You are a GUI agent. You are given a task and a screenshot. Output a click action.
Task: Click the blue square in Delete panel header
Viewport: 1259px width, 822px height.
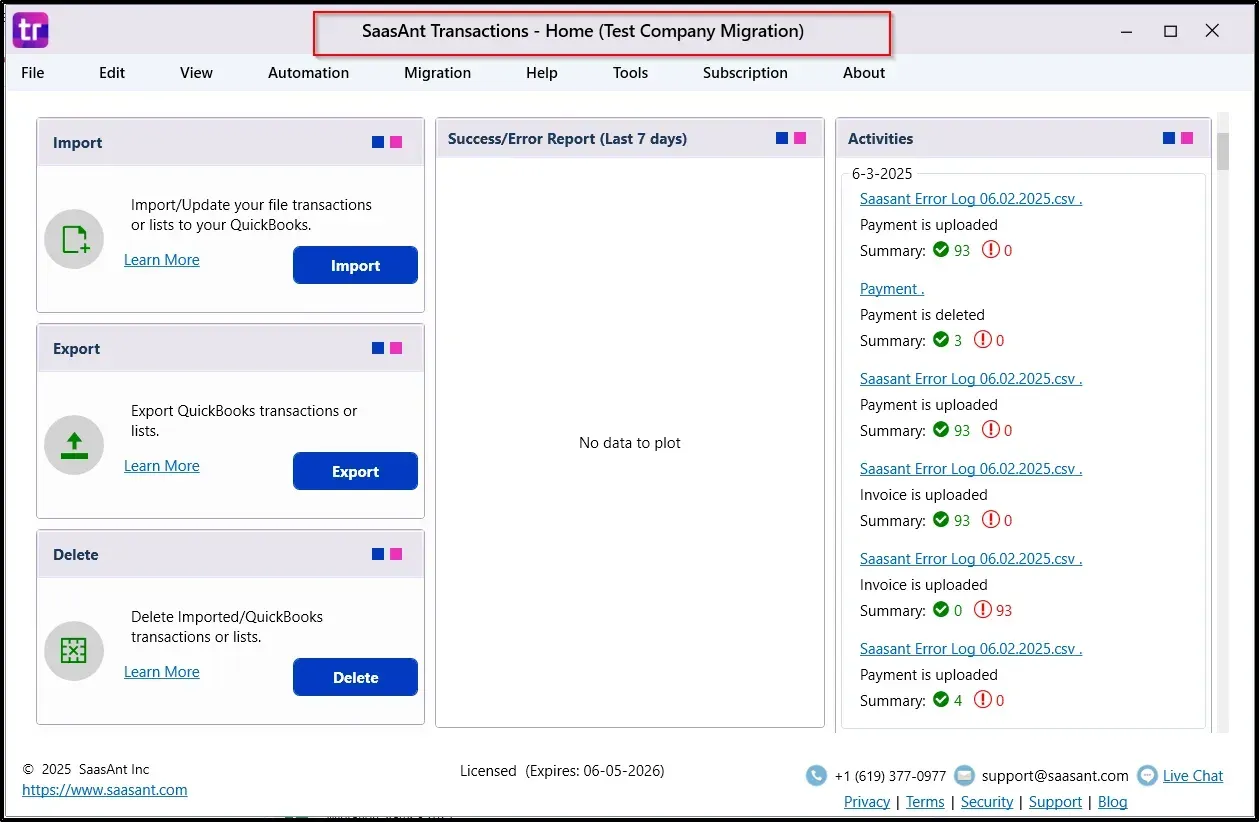[378, 554]
